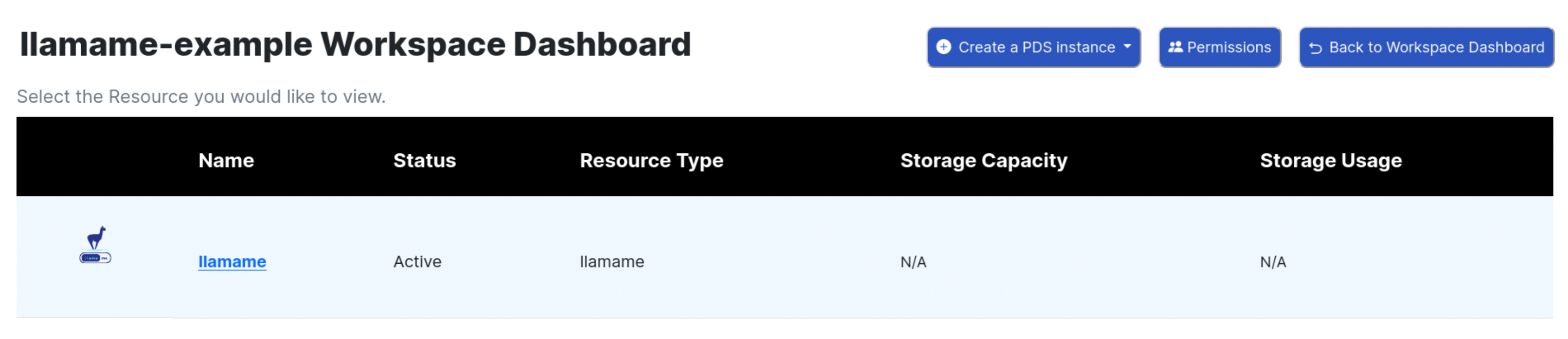The height and width of the screenshot is (339, 1568).
Task: Open the llamame resource link
Action: click(x=232, y=261)
